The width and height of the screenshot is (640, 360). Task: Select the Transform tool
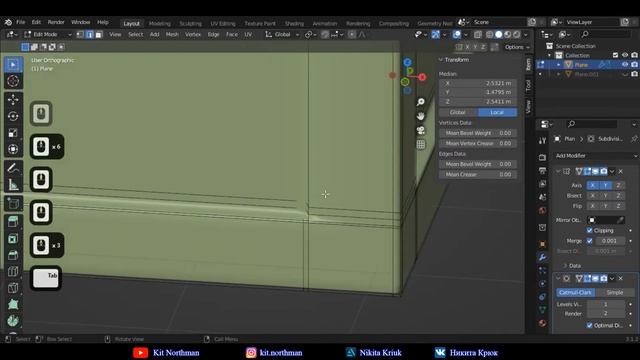coord(13,149)
